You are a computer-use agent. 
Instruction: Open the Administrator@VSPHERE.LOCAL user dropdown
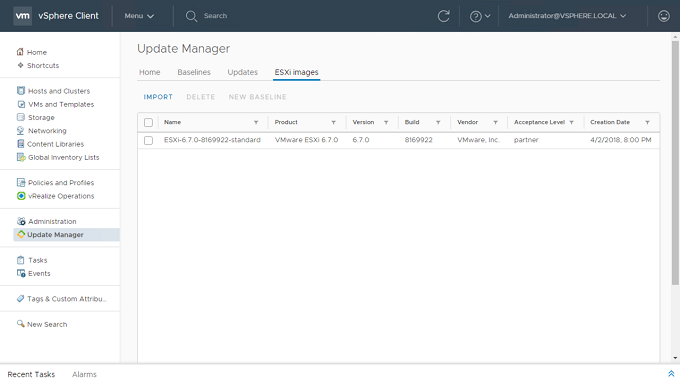(x=567, y=16)
